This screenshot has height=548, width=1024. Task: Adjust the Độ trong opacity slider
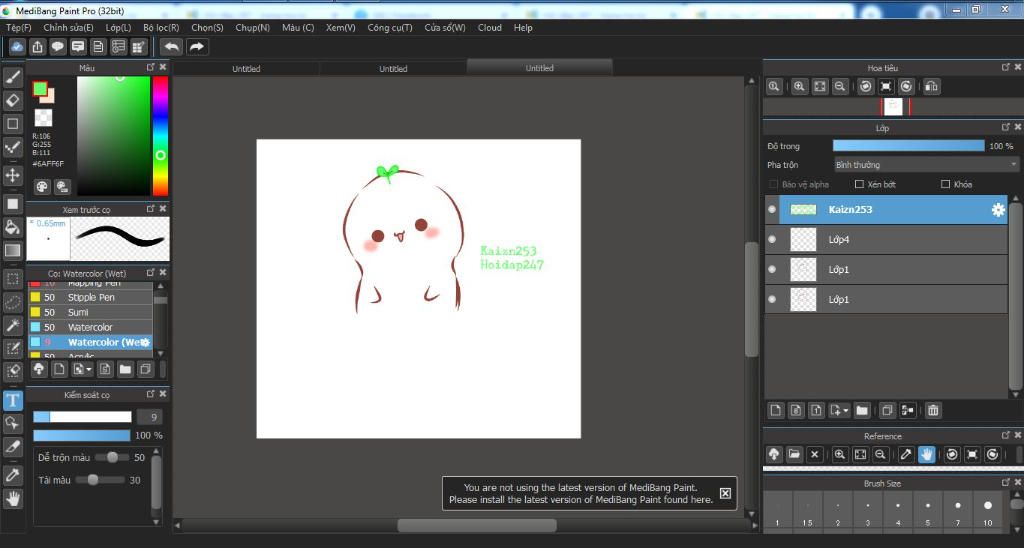[x=908, y=146]
